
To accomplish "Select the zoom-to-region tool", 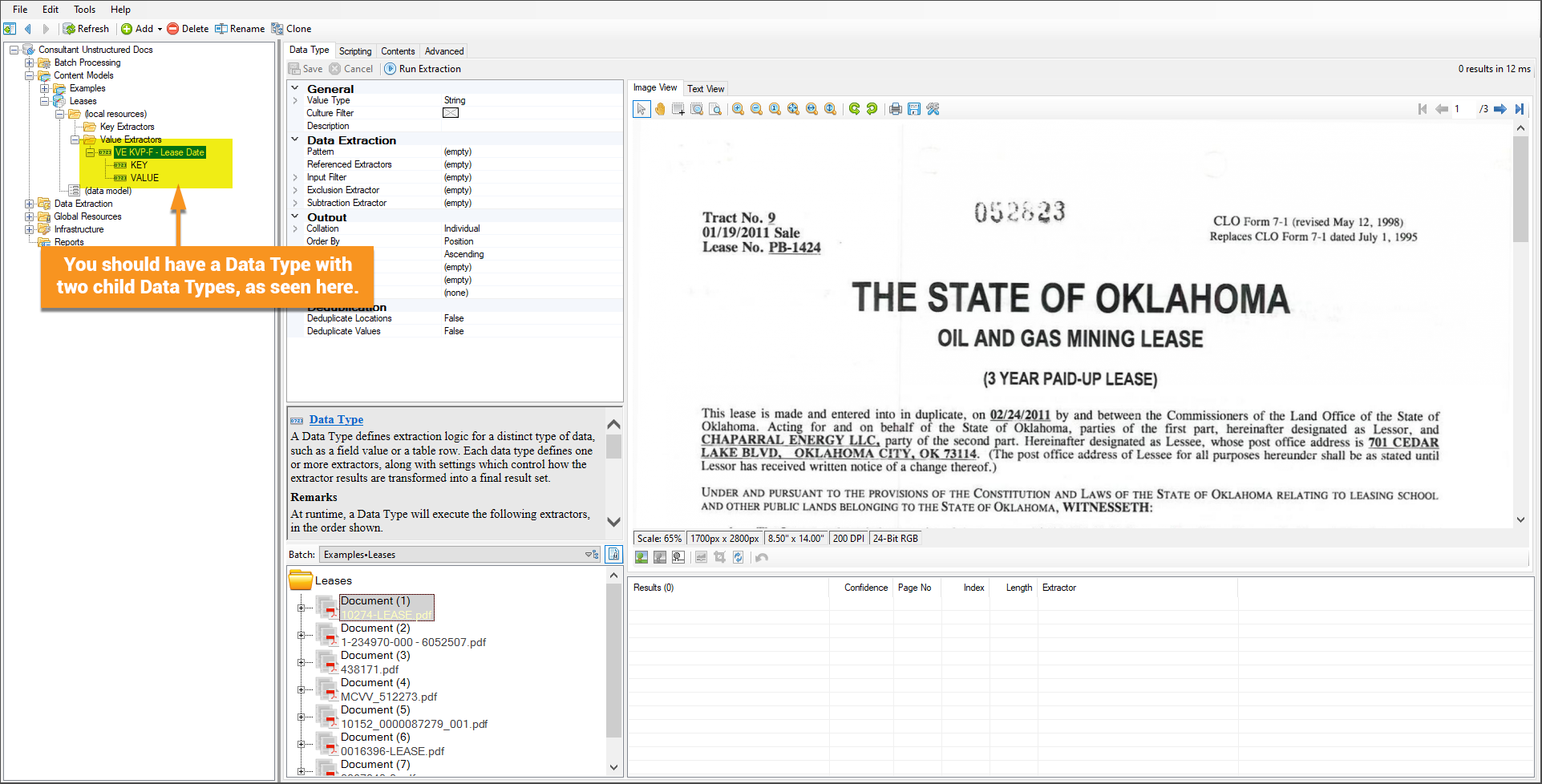I will pyautogui.click(x=697, y=109).
